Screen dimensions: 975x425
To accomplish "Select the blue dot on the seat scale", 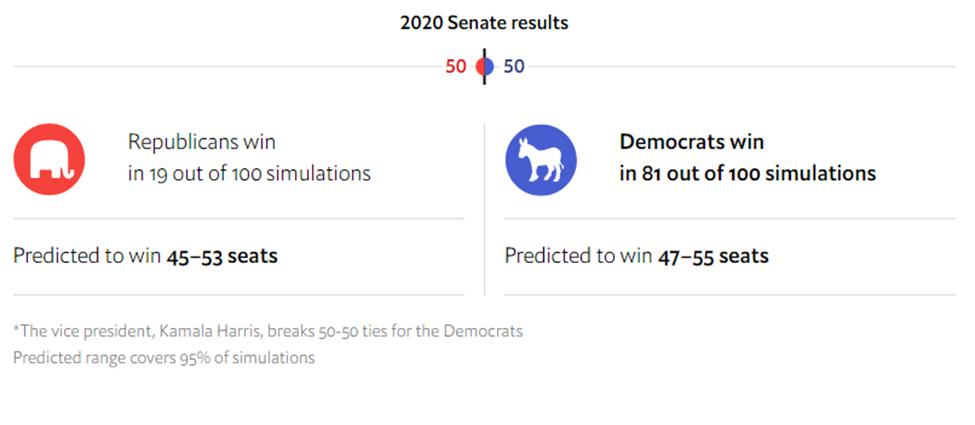I will coord(489,67).
